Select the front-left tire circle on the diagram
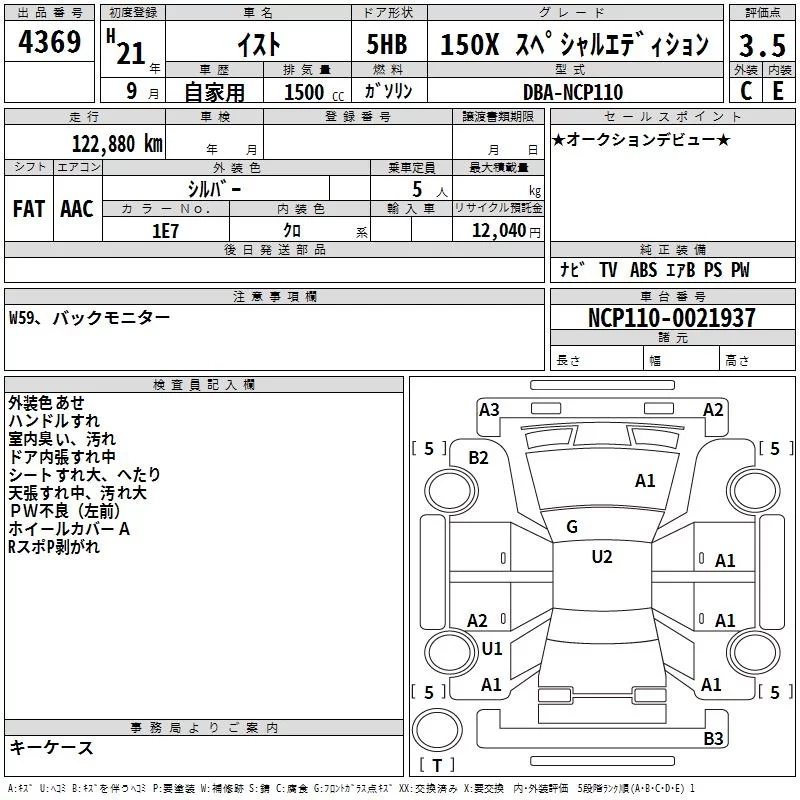800x800 pixels. [451, 491]
